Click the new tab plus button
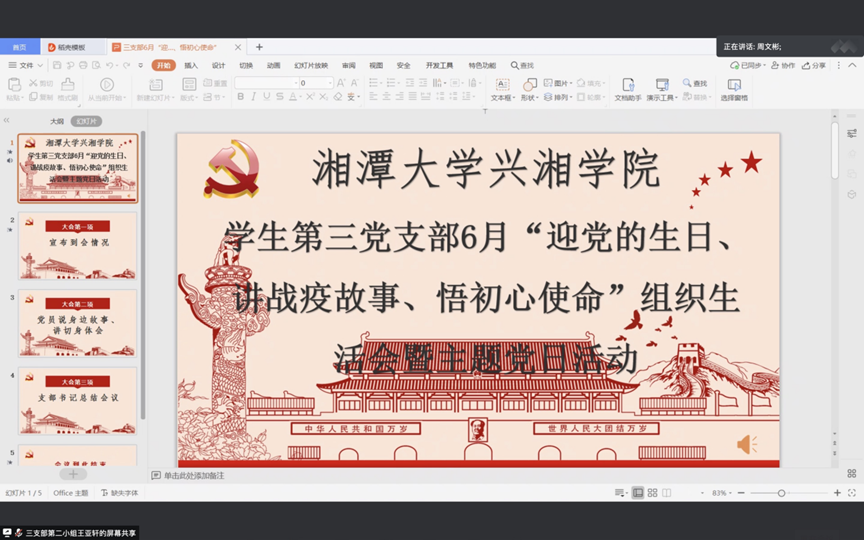Screen dimensions: 864x540 pos(259,47)
